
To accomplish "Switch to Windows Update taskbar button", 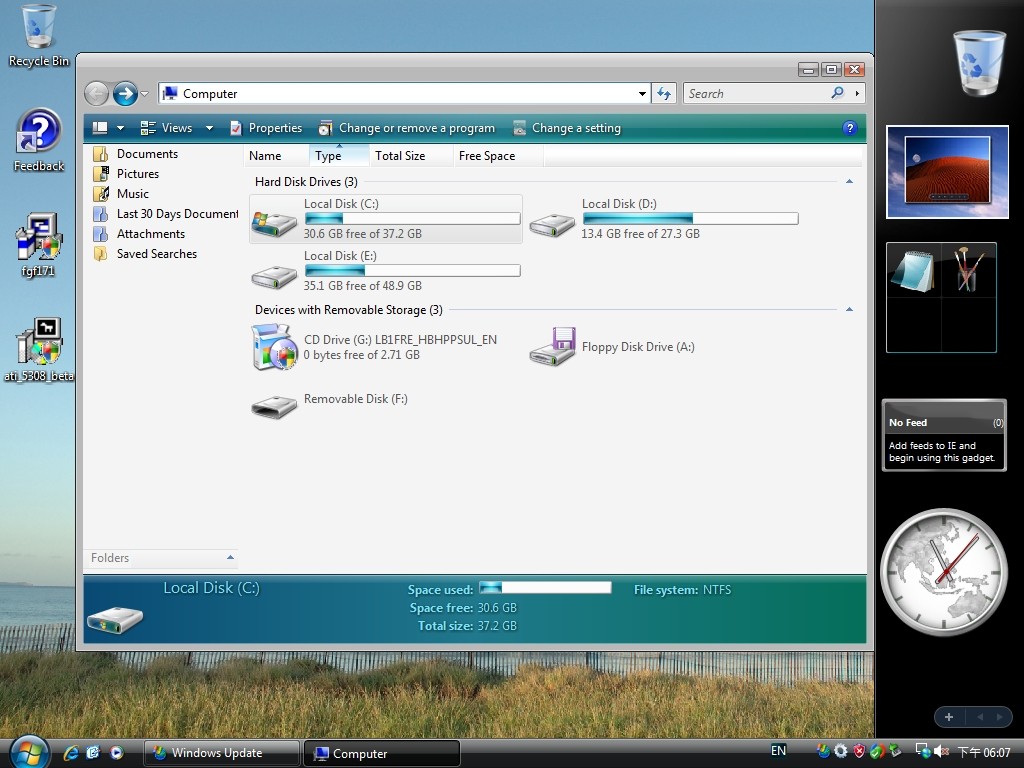I will click(x=221, y=753).
